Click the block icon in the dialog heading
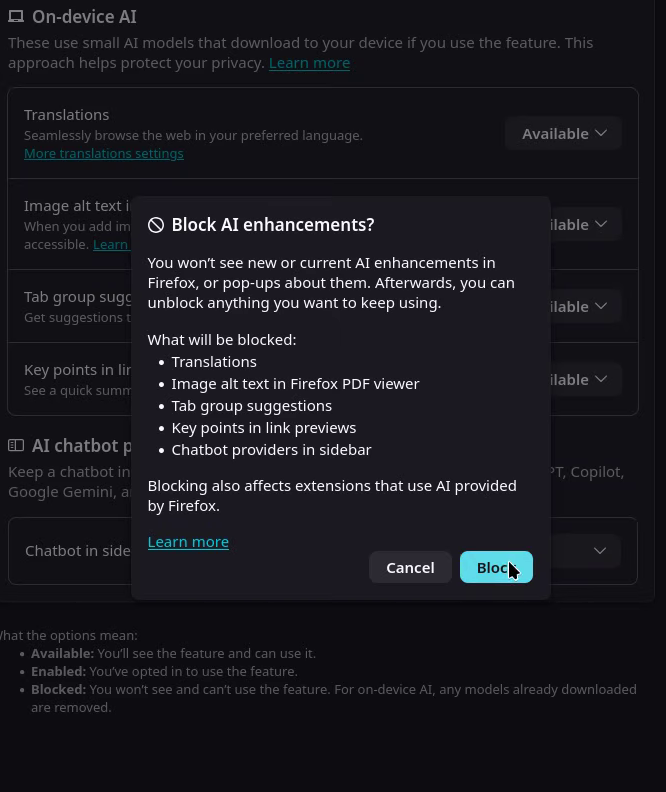Image resolution: width=666 pixels, height=792 pixels. click(156, 225)
